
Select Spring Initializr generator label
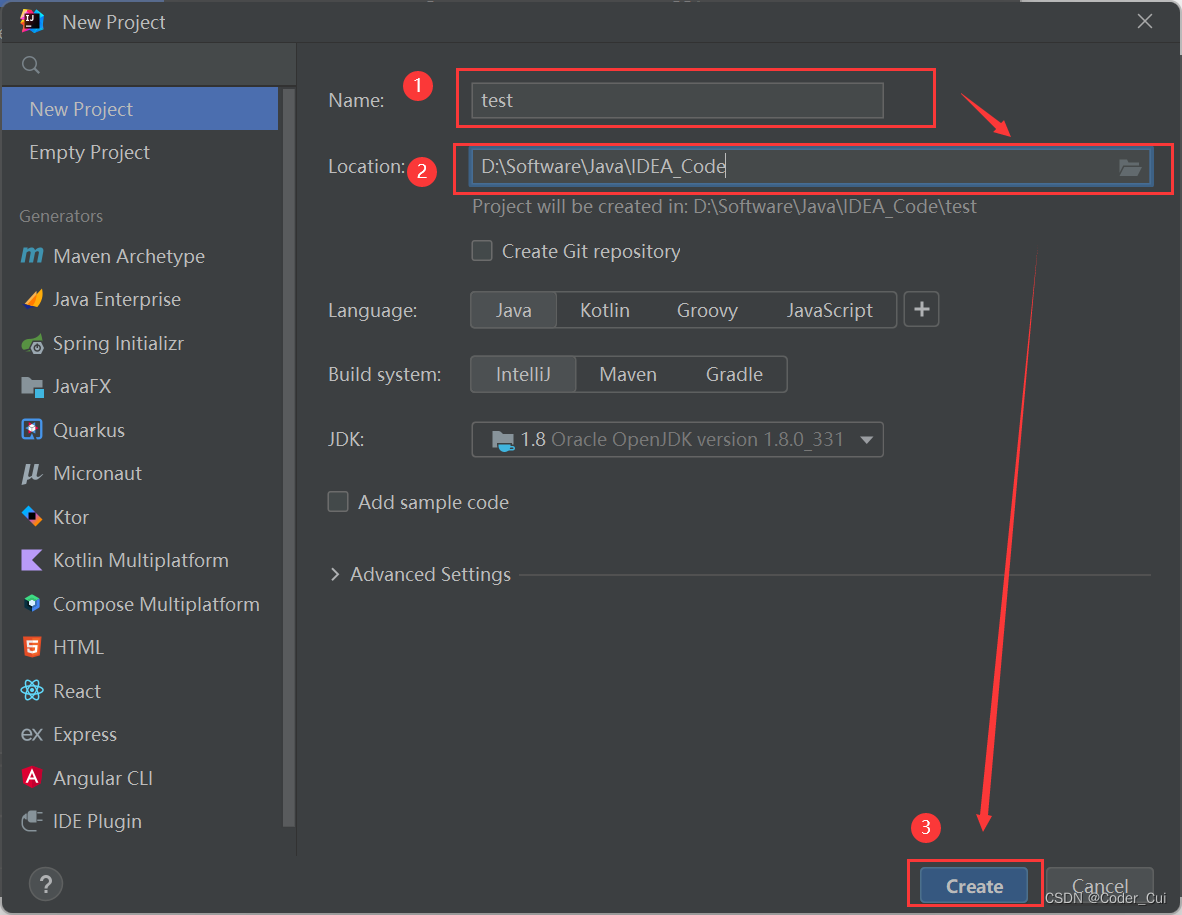click(118, 344)
